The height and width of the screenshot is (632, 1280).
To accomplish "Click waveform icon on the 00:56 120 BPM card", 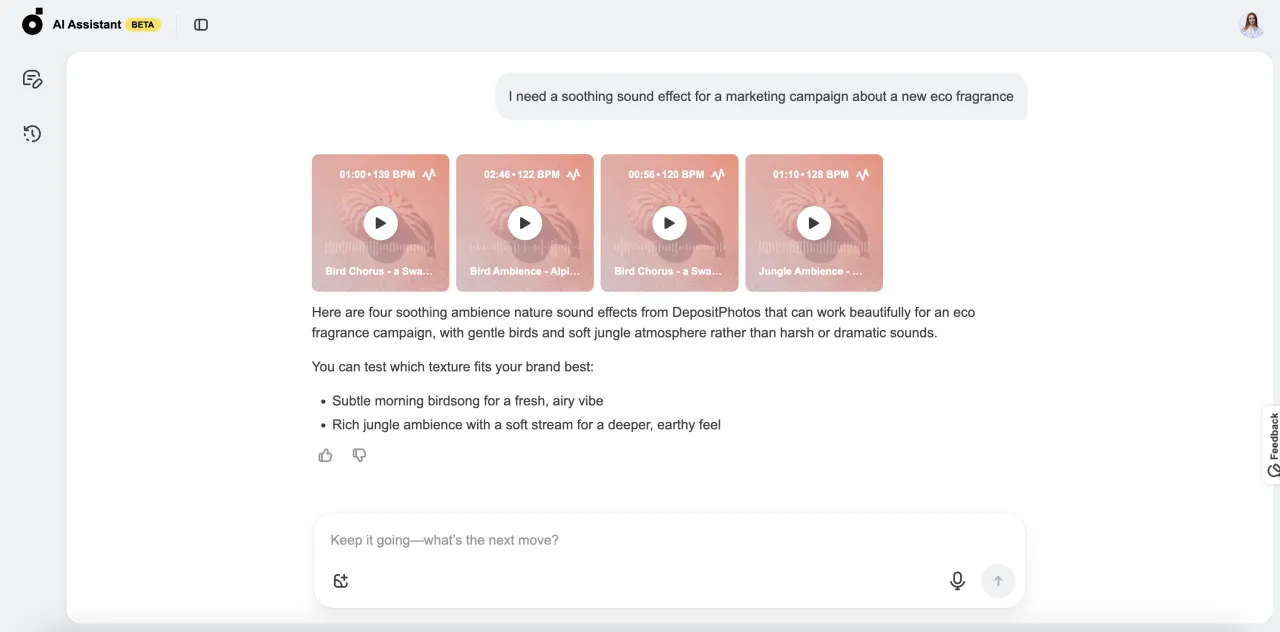I will (718, 174).
